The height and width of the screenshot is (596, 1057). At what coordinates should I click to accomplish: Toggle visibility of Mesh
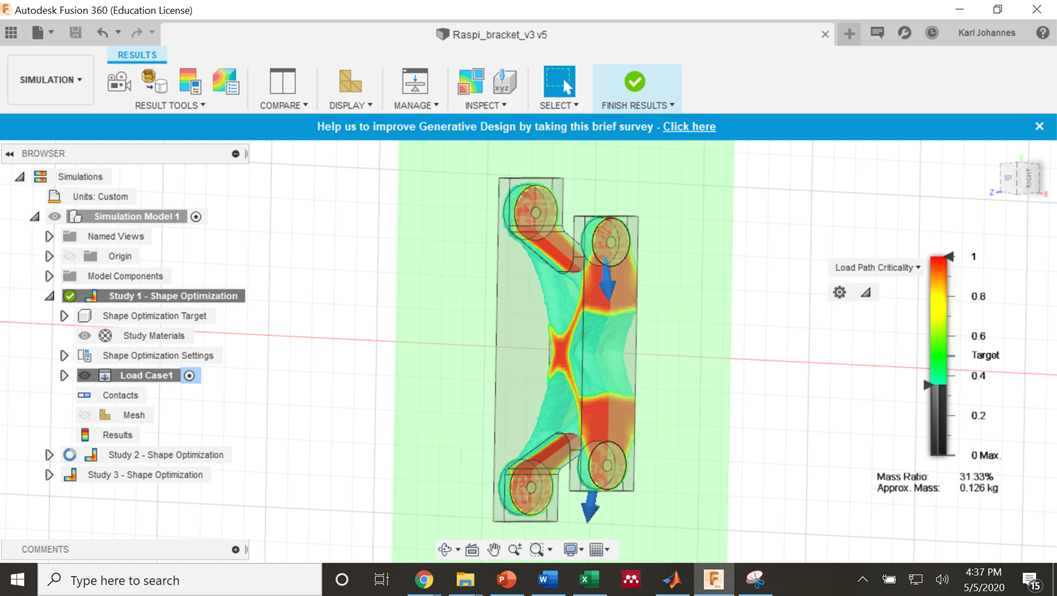point(84,415)
